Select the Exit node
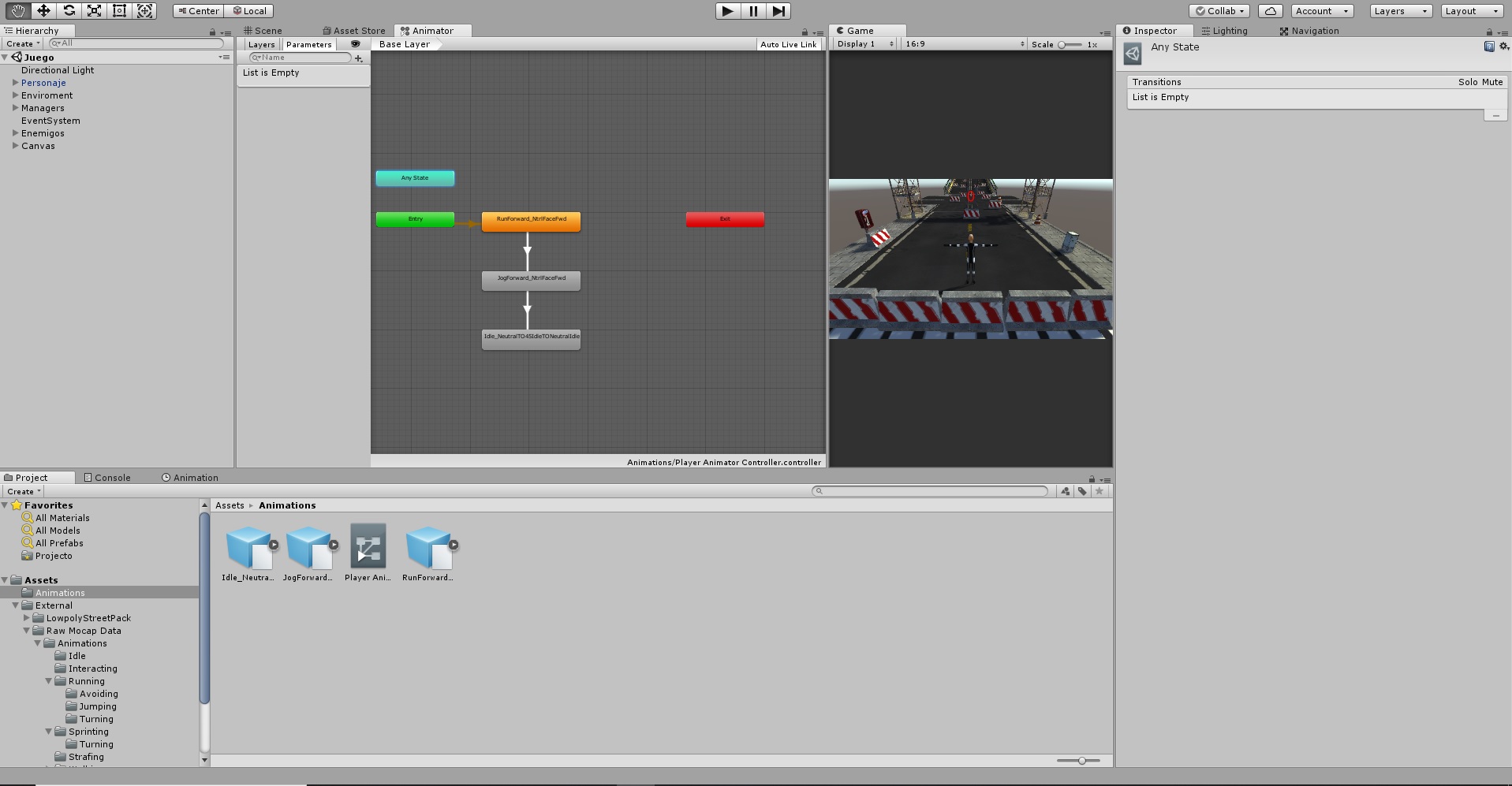1512x786 pixels. point(725,219)
